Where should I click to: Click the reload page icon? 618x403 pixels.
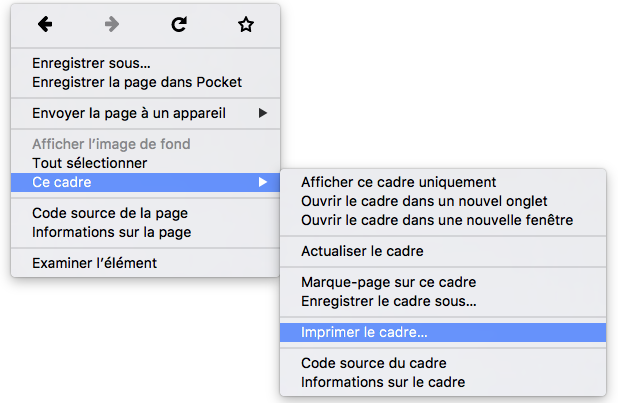click(x=179, y=25)
